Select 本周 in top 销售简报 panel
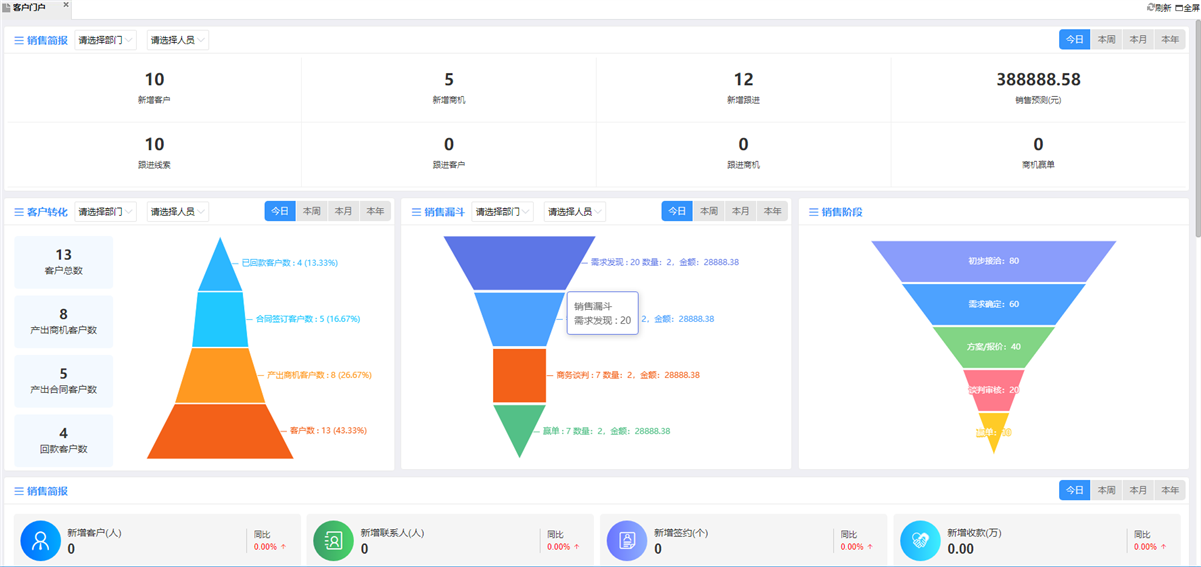 [1106, 40]
